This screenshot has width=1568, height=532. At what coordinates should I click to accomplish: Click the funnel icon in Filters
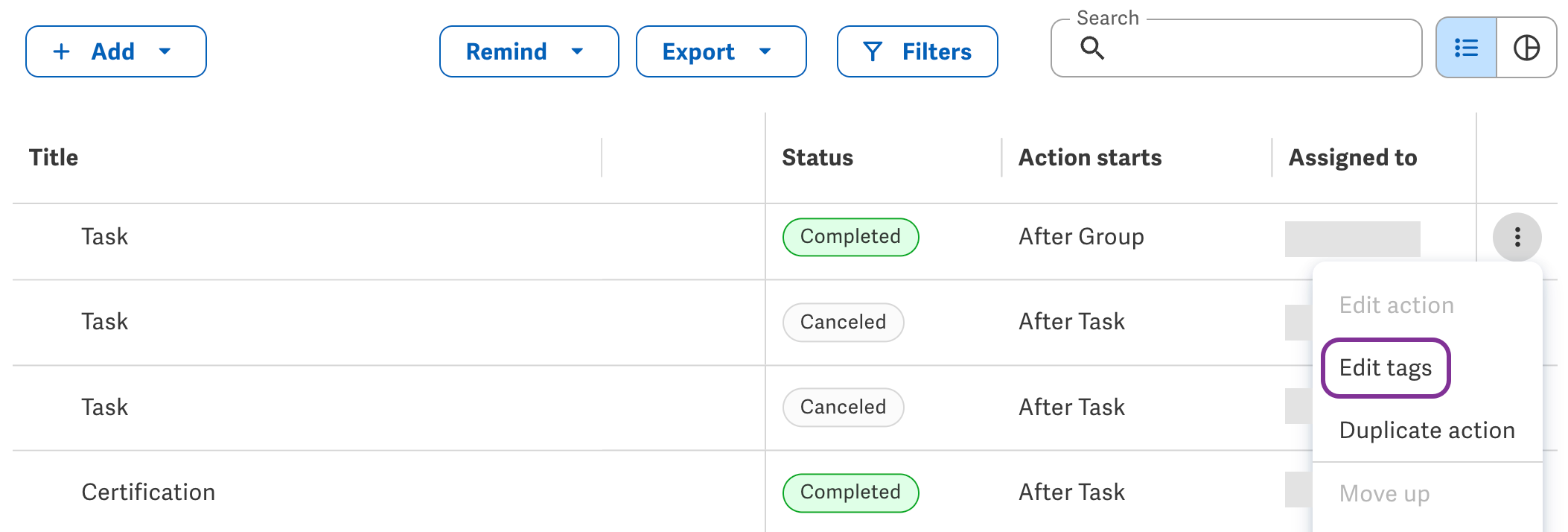pos(873,51)
